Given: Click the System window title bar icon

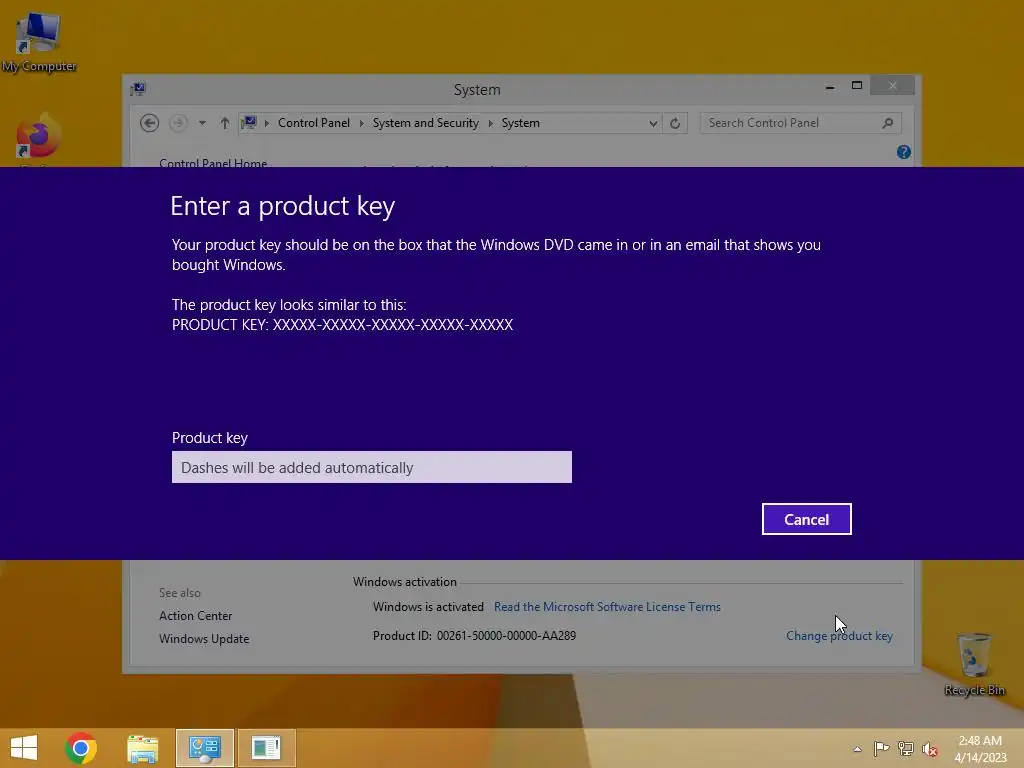Looking at the screenshot, I should tap(138, 89).
